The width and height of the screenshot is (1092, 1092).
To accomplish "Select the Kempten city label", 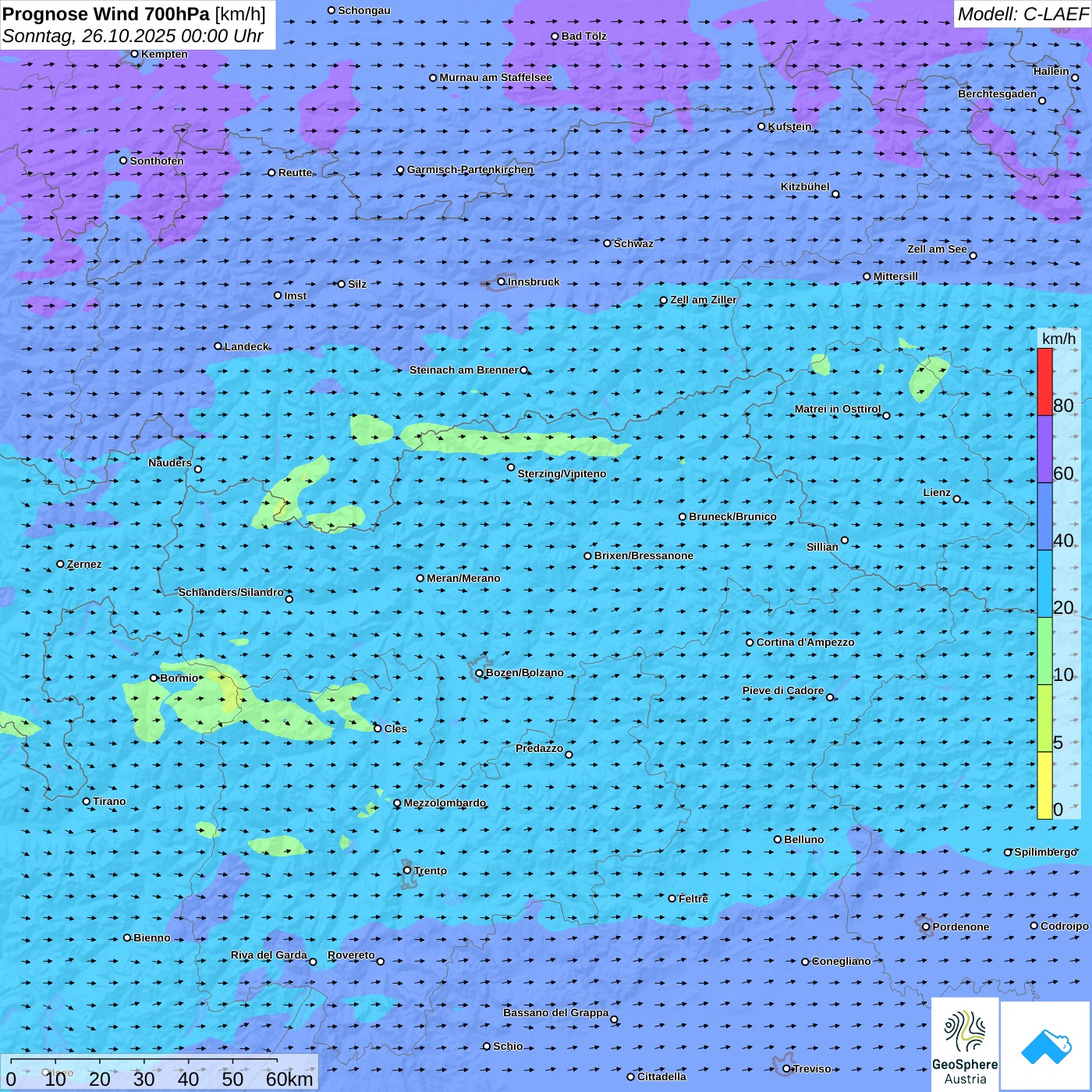I will click(x=165, y=54).
